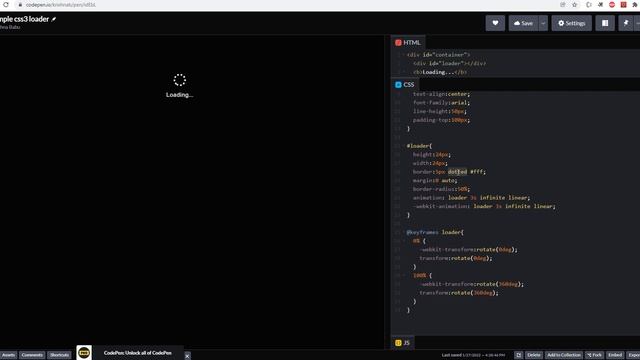Click the 'div id="container"' HTML line
640x360 pixels.
pyautogui.click(x=438, y=55)
